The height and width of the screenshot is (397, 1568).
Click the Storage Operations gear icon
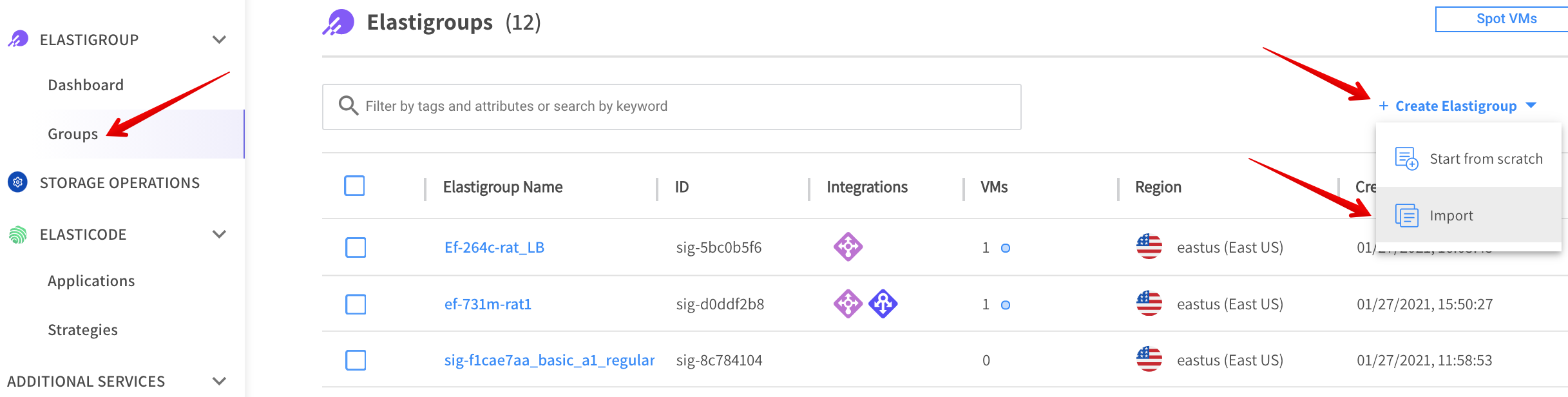point(18,183)
